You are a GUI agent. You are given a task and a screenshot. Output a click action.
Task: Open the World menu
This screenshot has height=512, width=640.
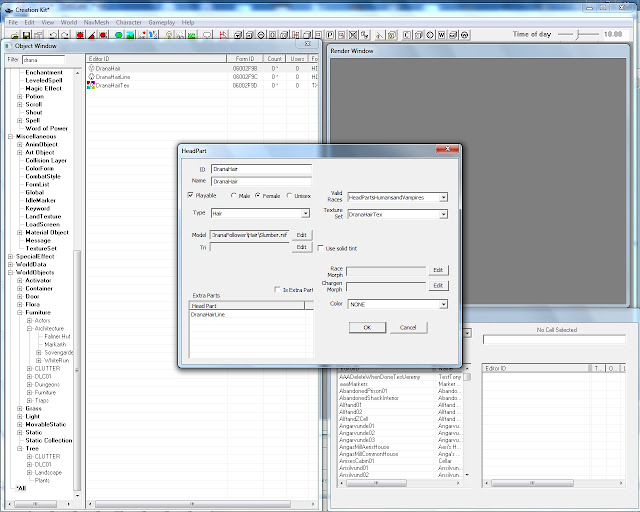[69, 22]
